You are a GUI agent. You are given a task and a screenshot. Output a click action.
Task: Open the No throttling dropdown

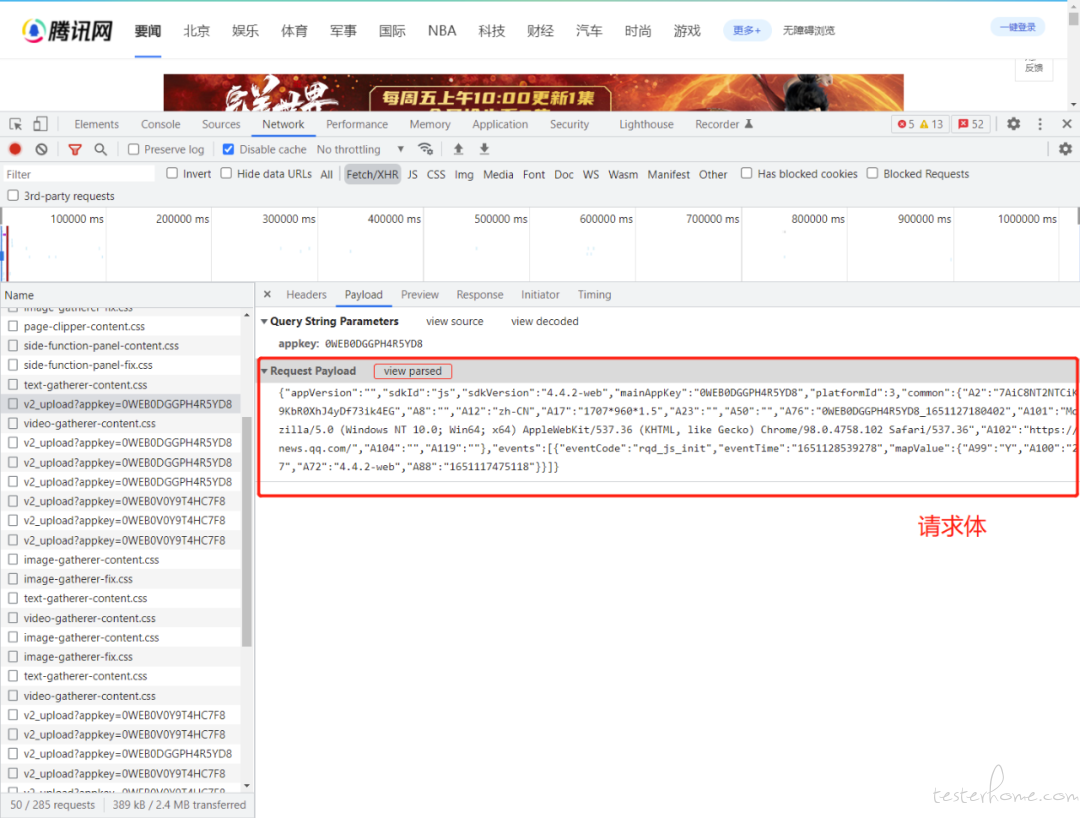click(360, 149)
